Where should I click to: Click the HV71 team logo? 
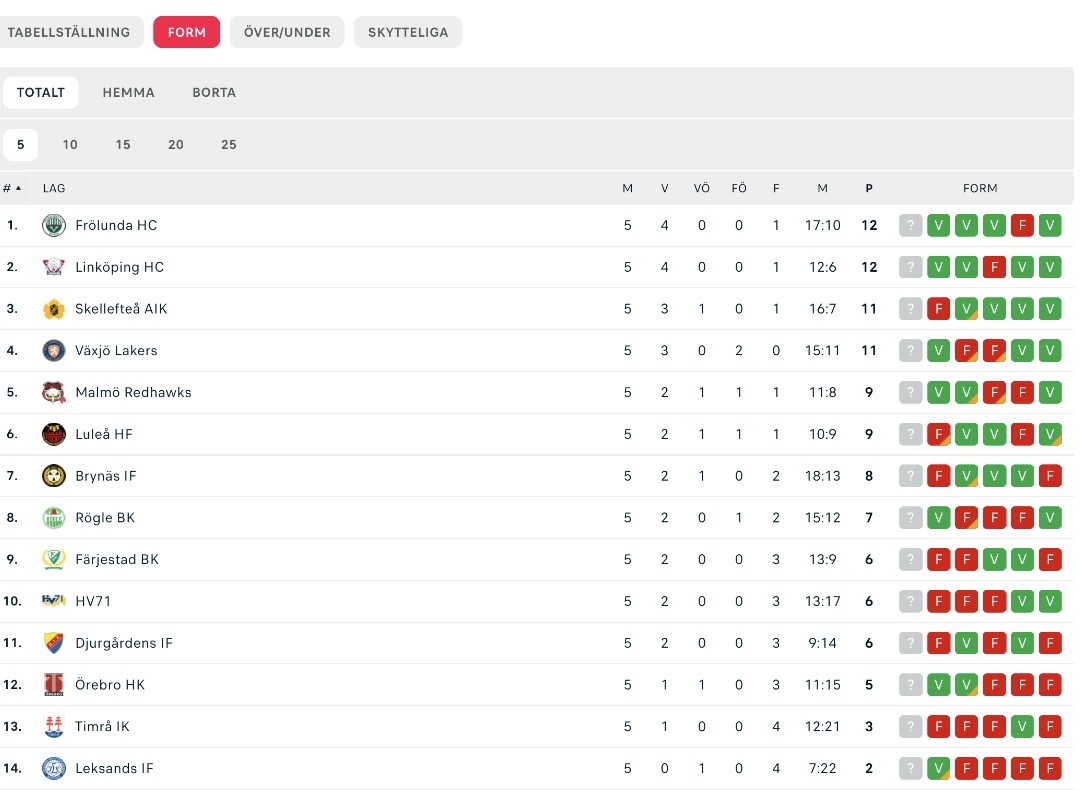click(x=54, y=601)
